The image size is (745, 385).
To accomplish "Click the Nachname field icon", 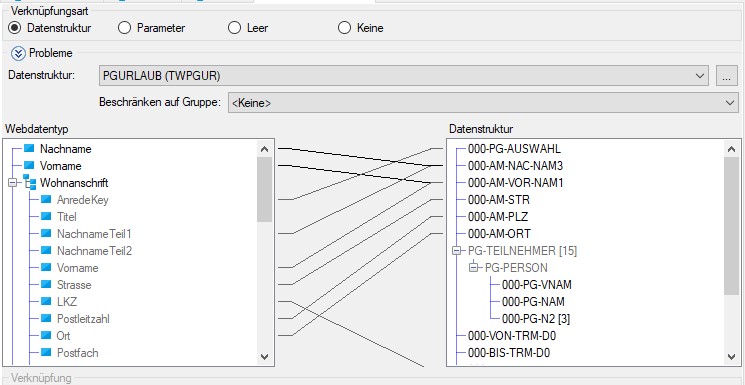I will tap(29, 148).
